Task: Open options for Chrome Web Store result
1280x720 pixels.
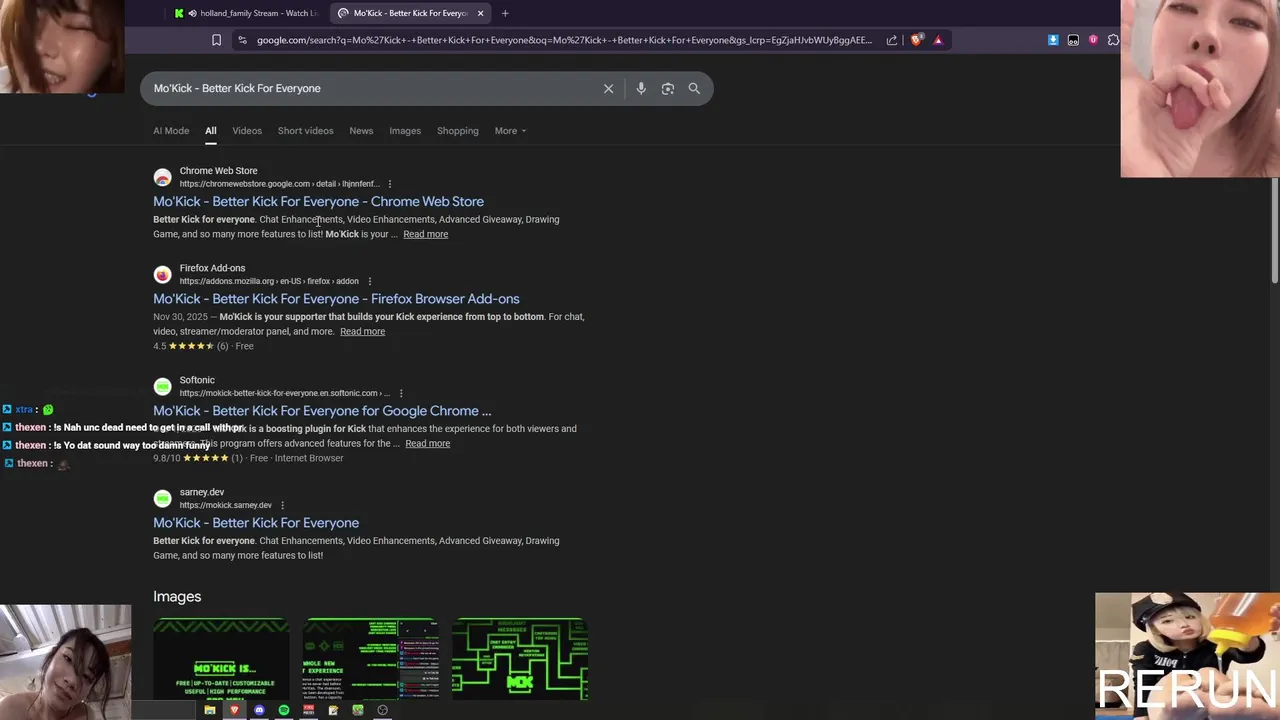Action: pyautogui.click(x=389, y=184)
